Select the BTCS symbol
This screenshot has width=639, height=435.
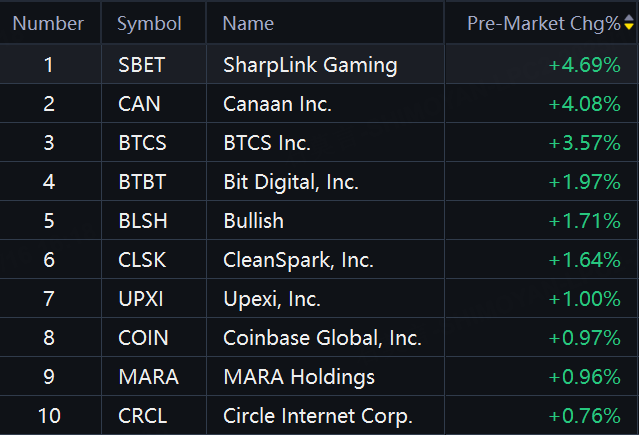pyautogui.click(x=142, y=143)
